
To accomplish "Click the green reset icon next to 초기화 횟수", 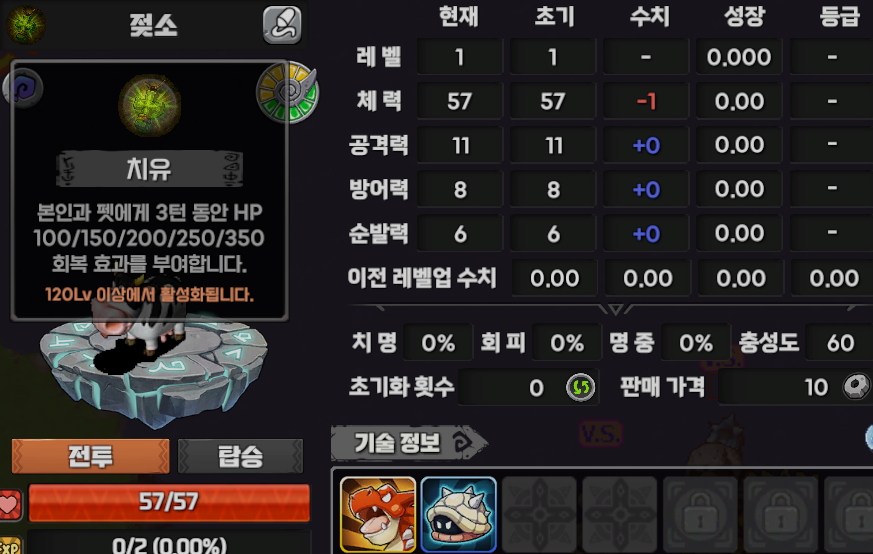I will (x=580, y=387).
